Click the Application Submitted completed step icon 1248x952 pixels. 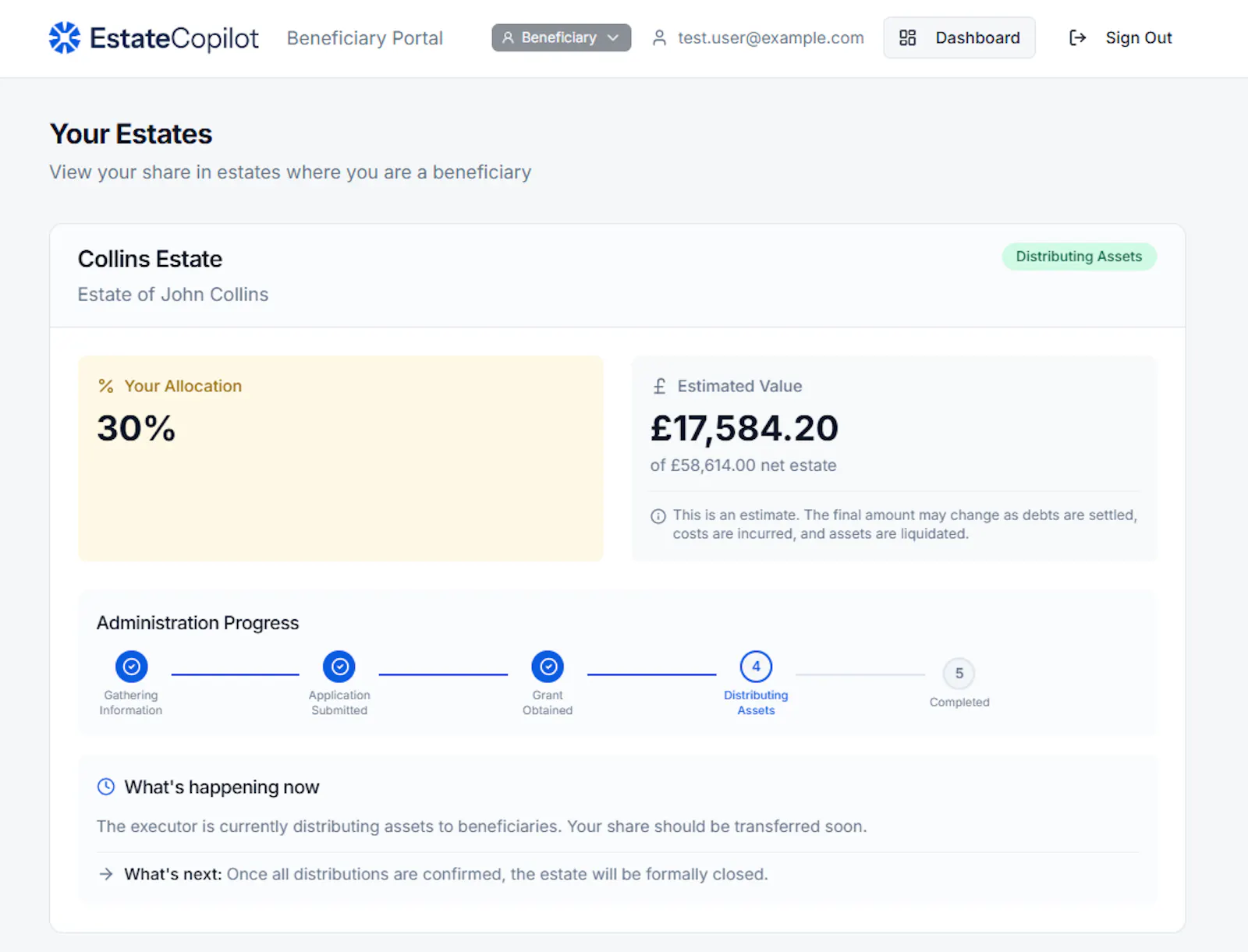coord(339,667)
